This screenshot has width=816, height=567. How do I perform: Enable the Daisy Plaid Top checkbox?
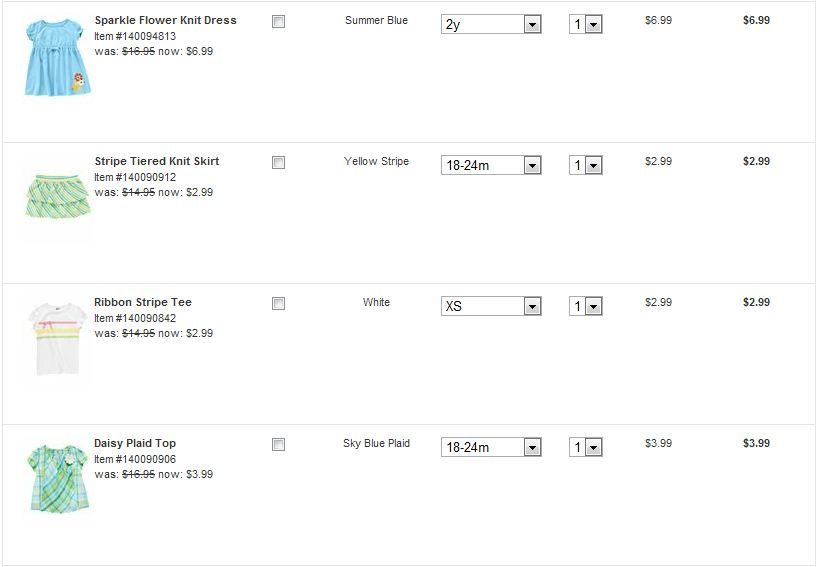(x=278, y=444)
